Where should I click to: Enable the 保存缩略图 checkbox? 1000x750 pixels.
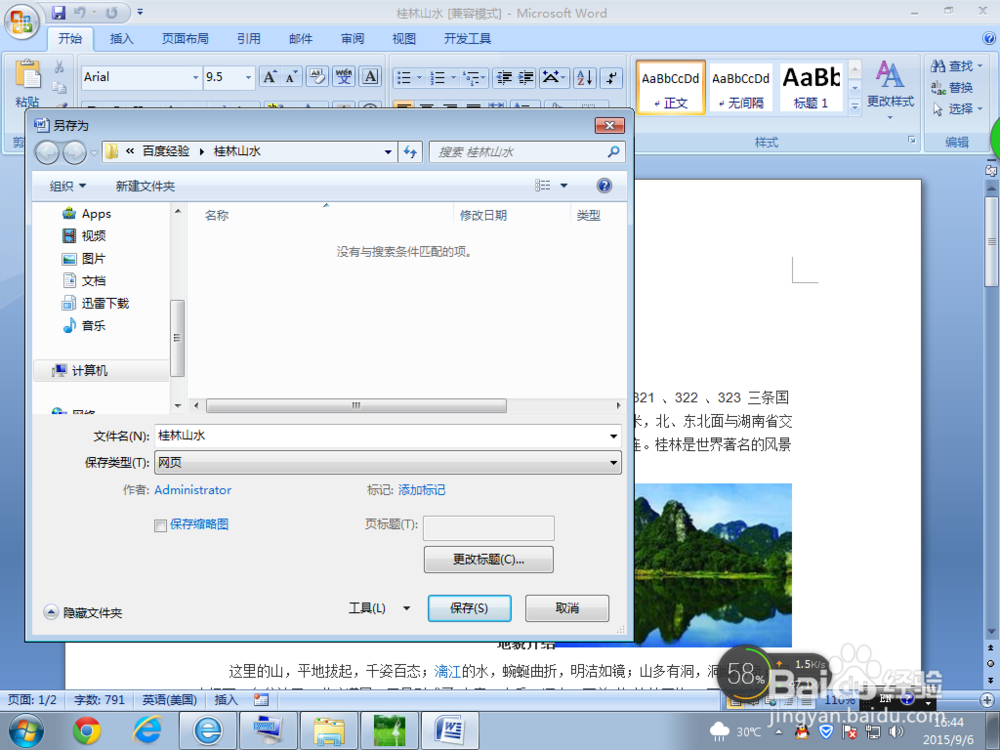click(x=160, y=525)
